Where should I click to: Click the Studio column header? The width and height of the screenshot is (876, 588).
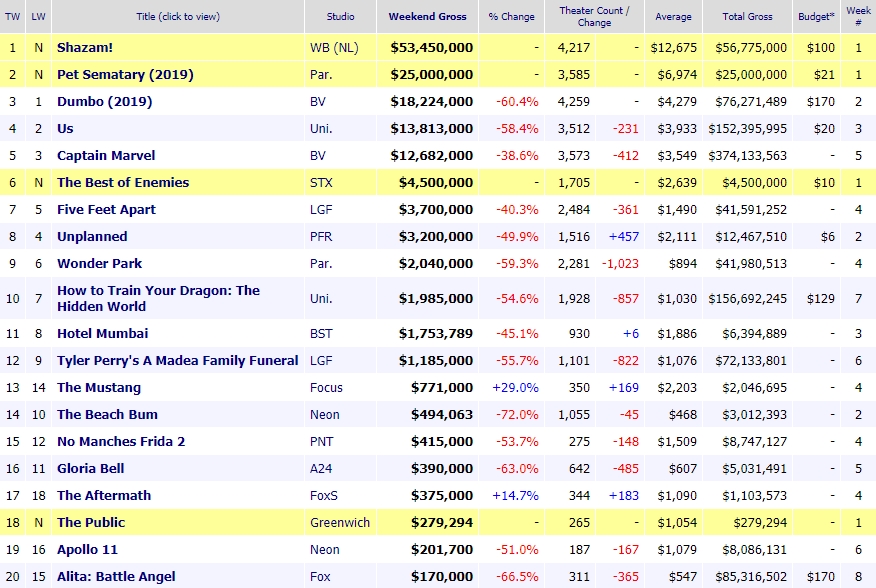point(340,17)
